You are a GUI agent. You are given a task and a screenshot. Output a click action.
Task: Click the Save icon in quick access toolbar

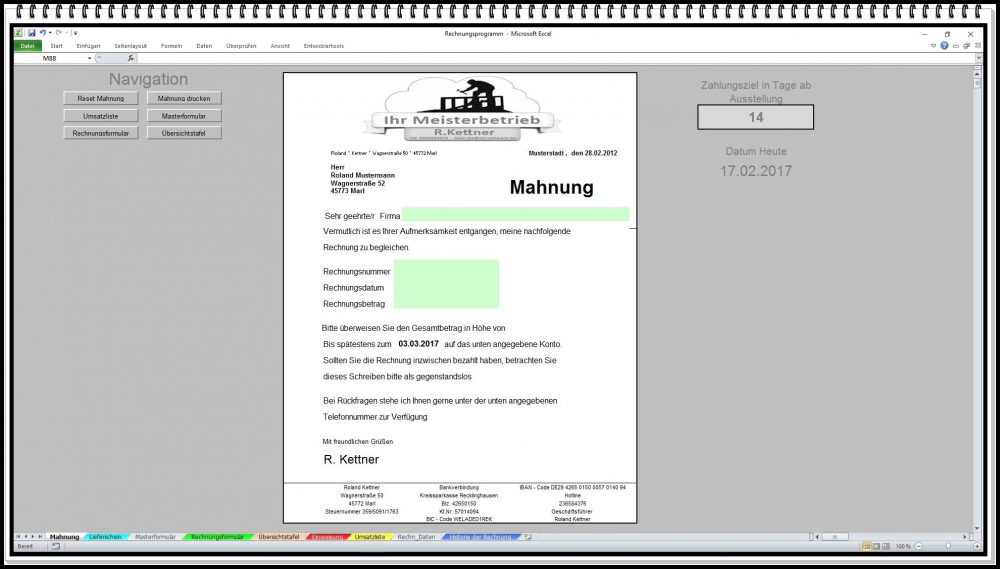coord(32,33)
